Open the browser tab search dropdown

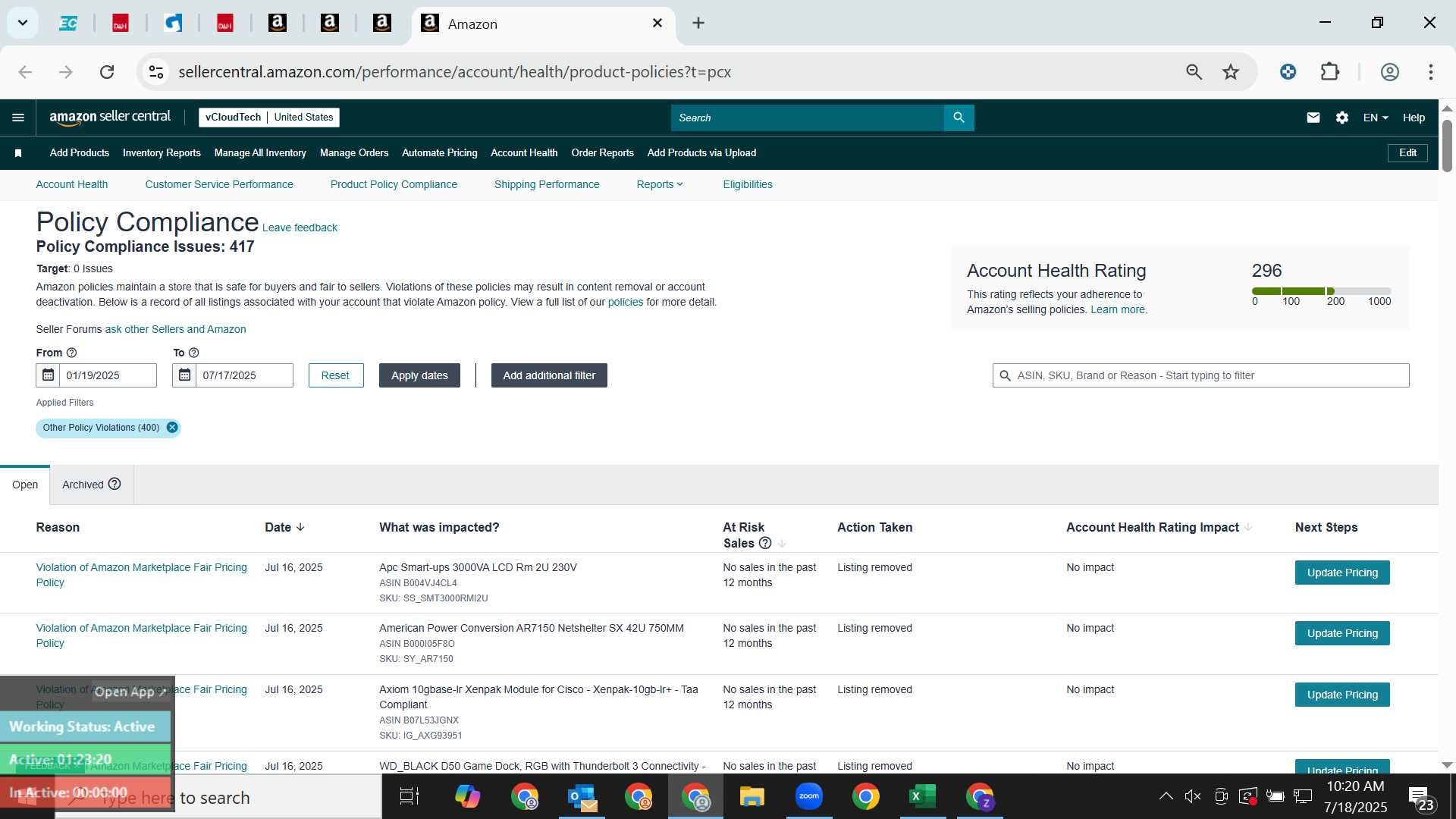point(23,23)
